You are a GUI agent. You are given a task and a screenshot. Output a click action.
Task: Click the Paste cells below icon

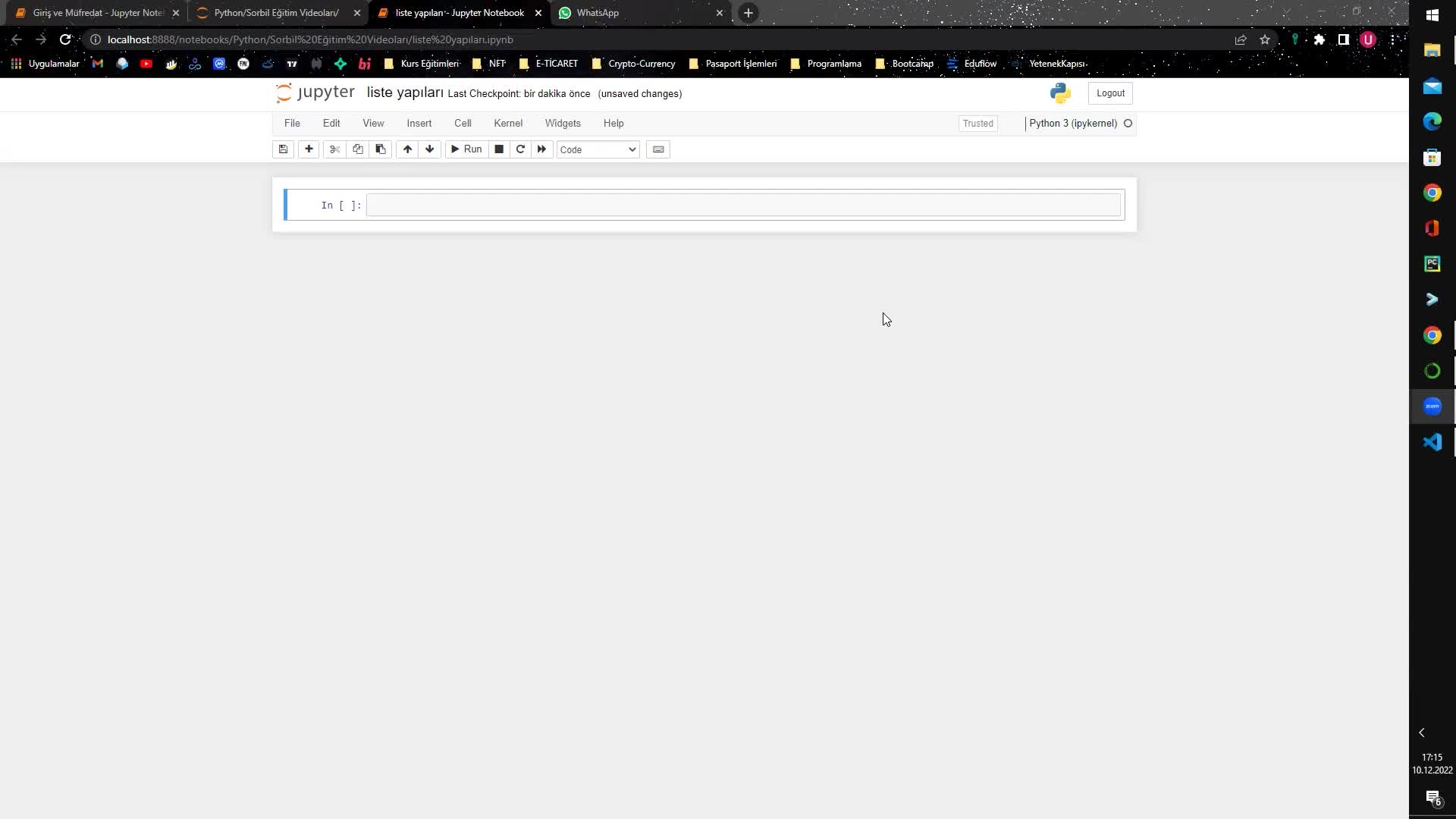pyautogui.click(x=380, y=149)
